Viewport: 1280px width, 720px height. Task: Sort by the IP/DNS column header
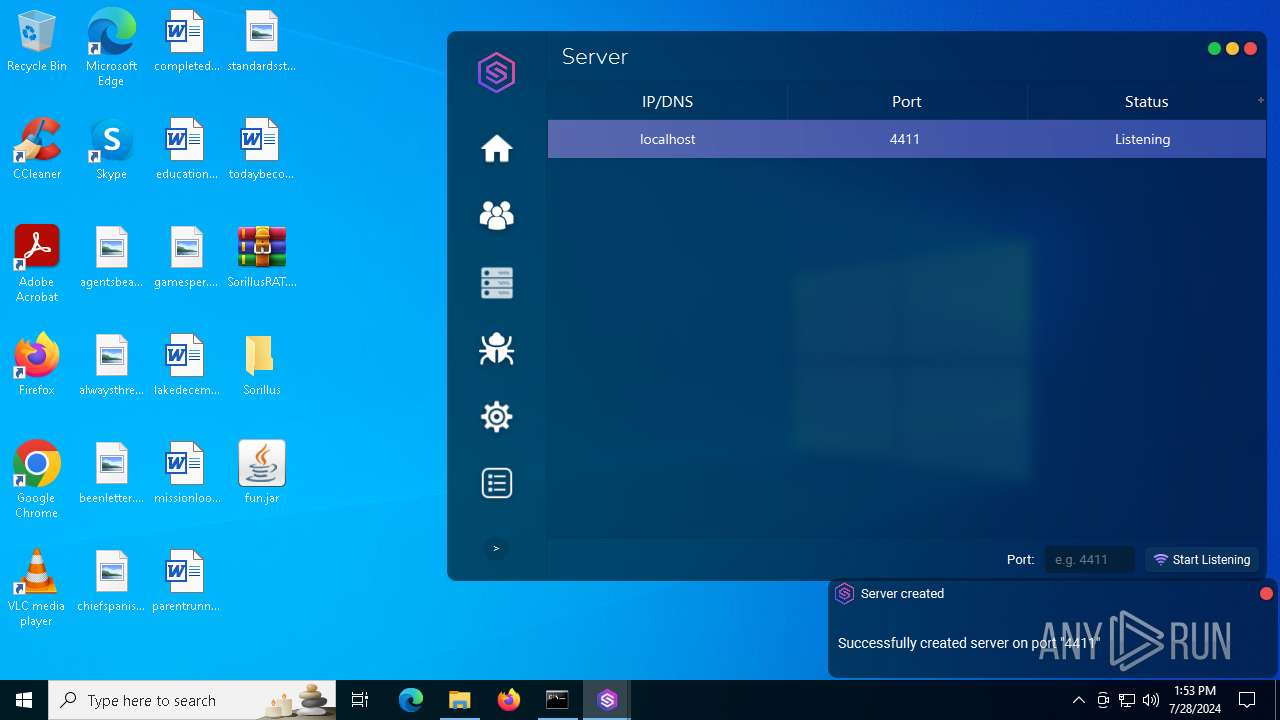667,102
